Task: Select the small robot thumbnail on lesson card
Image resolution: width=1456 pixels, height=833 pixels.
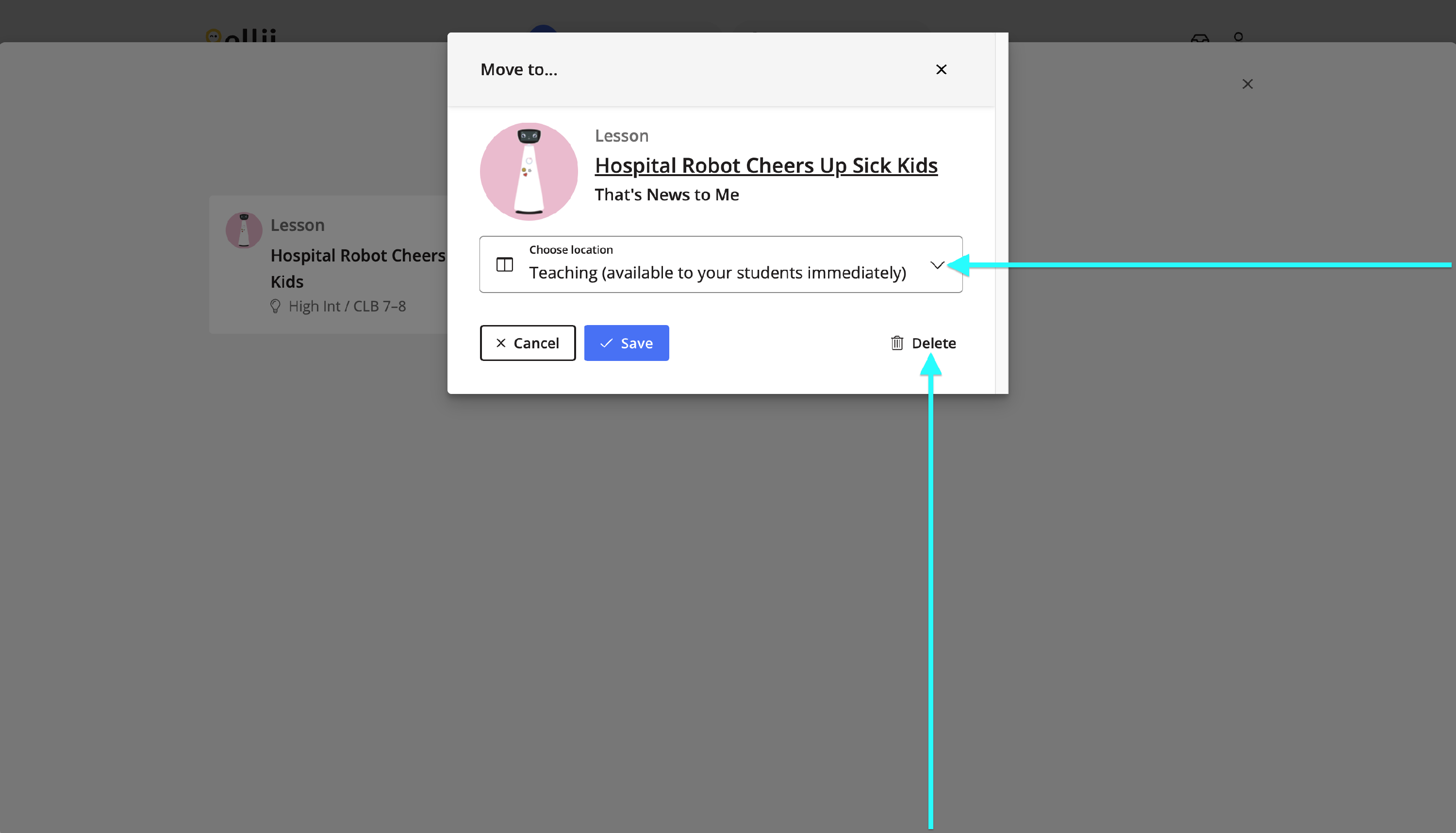Action: click(x=244, y=230)
